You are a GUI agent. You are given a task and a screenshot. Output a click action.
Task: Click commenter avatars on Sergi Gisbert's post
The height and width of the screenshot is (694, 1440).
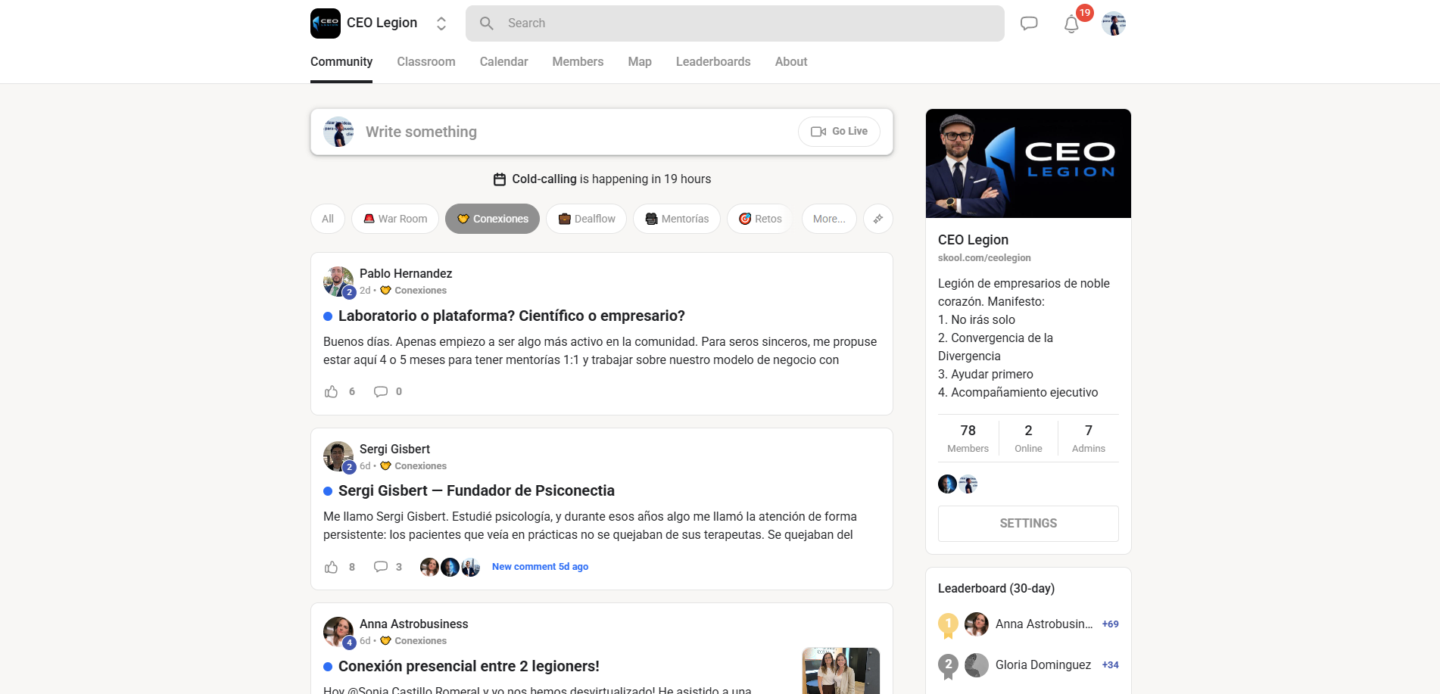[450, 567]
